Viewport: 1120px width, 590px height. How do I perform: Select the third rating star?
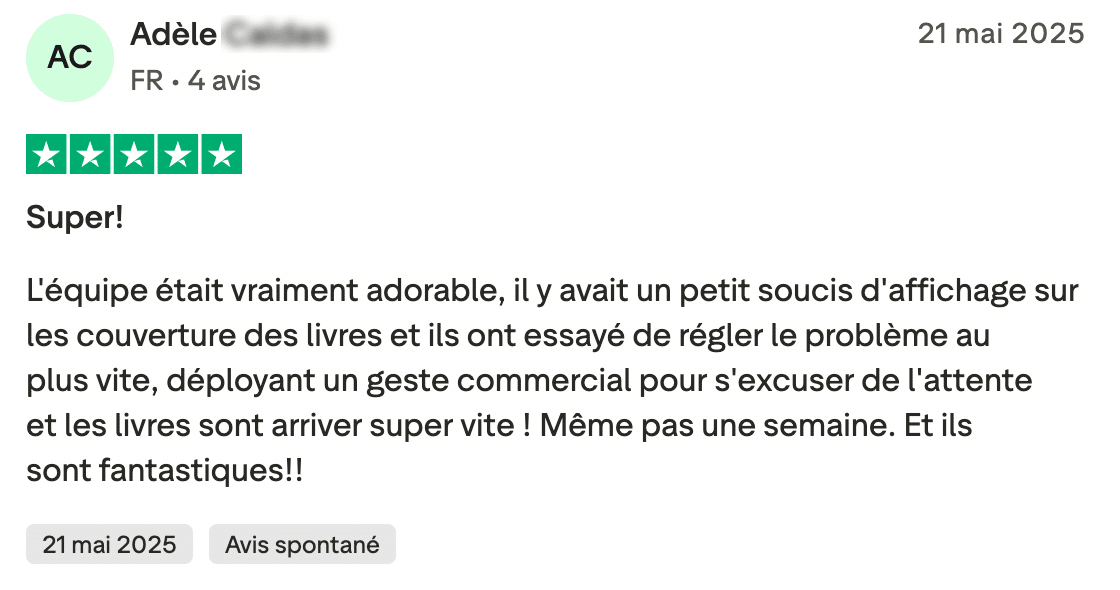(x=134, y=155)
